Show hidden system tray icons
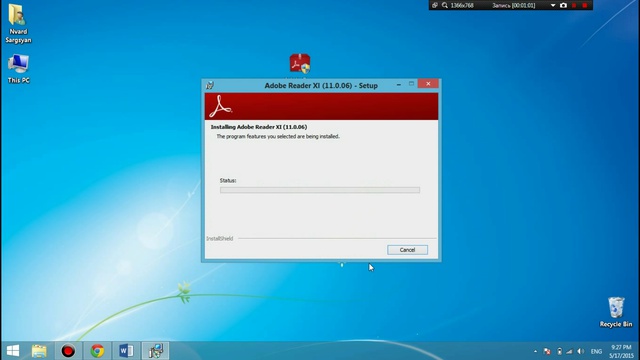Screen dimensions: 640x360 point(535,351)
